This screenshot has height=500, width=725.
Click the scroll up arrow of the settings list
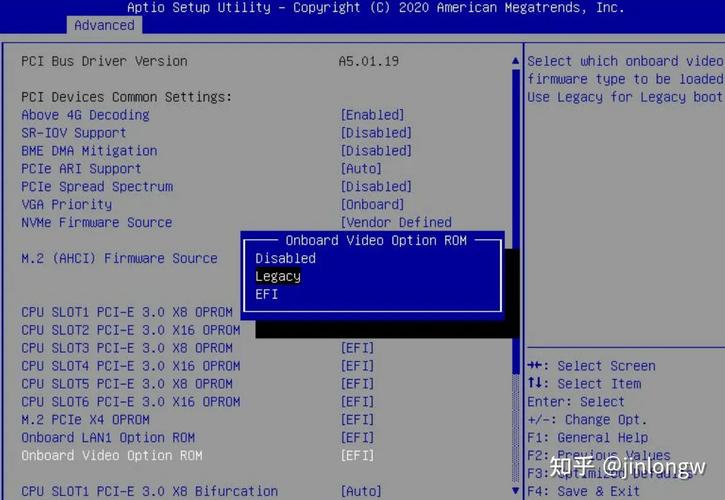pyautogui.click(x=516, y=61)
